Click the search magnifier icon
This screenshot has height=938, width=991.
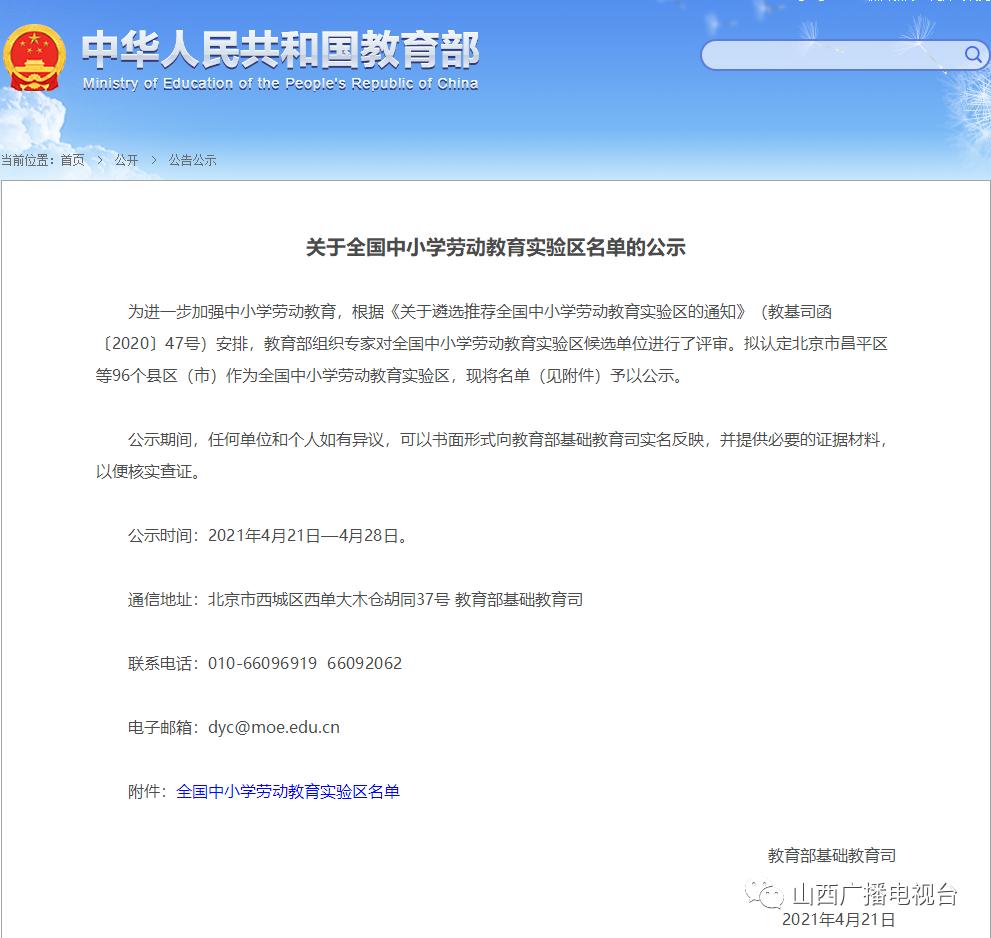click(x=973, y=55)
